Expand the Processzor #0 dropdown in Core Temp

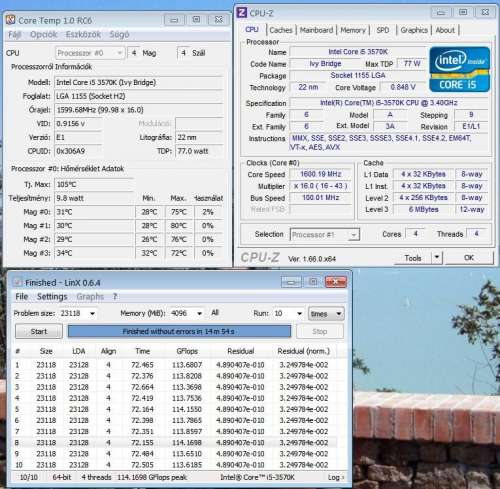[90, 53]
